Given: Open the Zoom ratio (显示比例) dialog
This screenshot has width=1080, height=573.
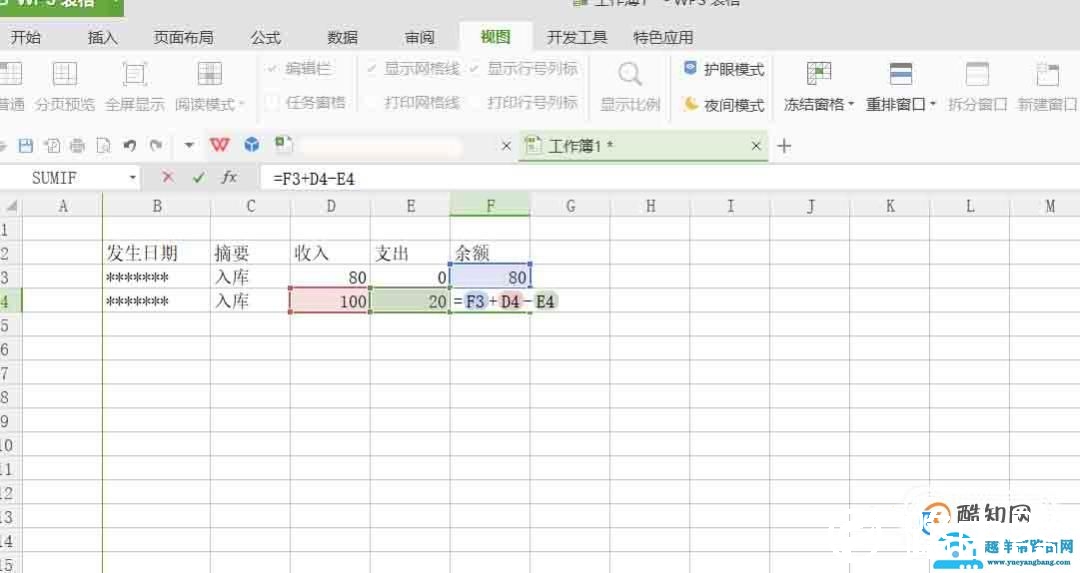Looking at the screenshot, I should 630,85.
